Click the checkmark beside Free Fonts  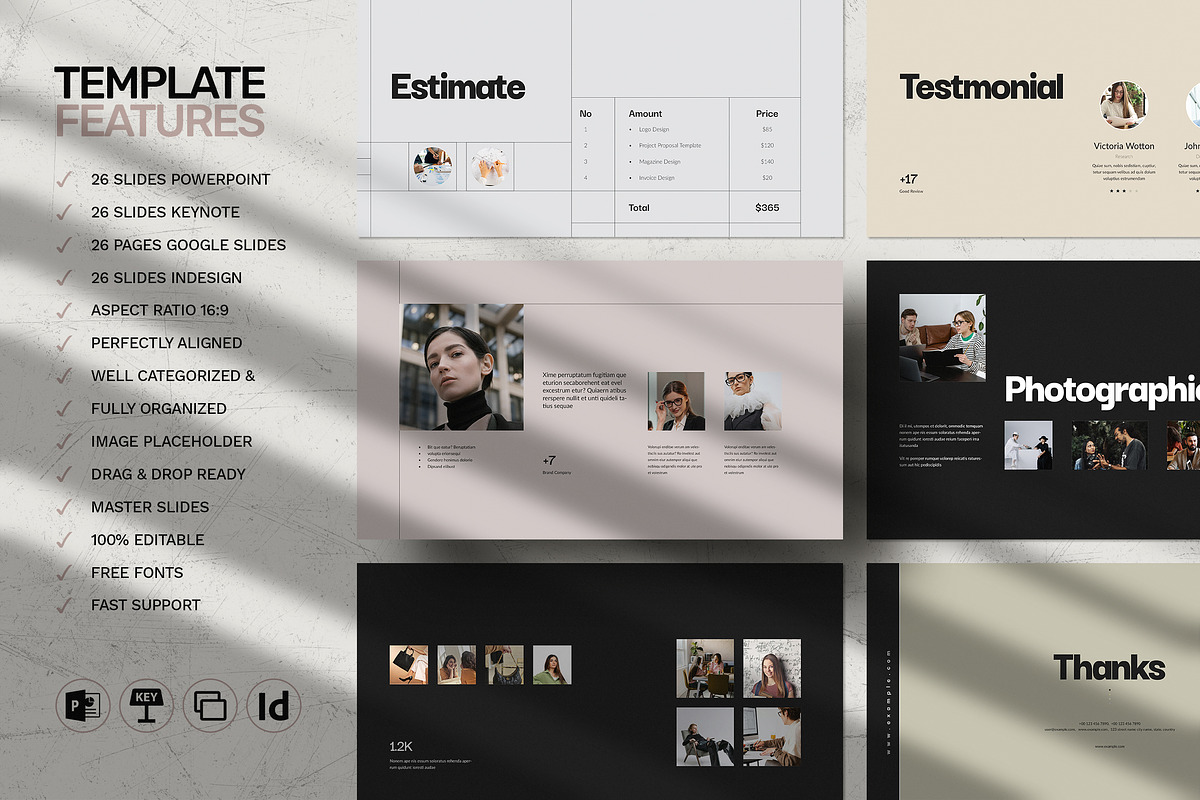tap(66, 573)
